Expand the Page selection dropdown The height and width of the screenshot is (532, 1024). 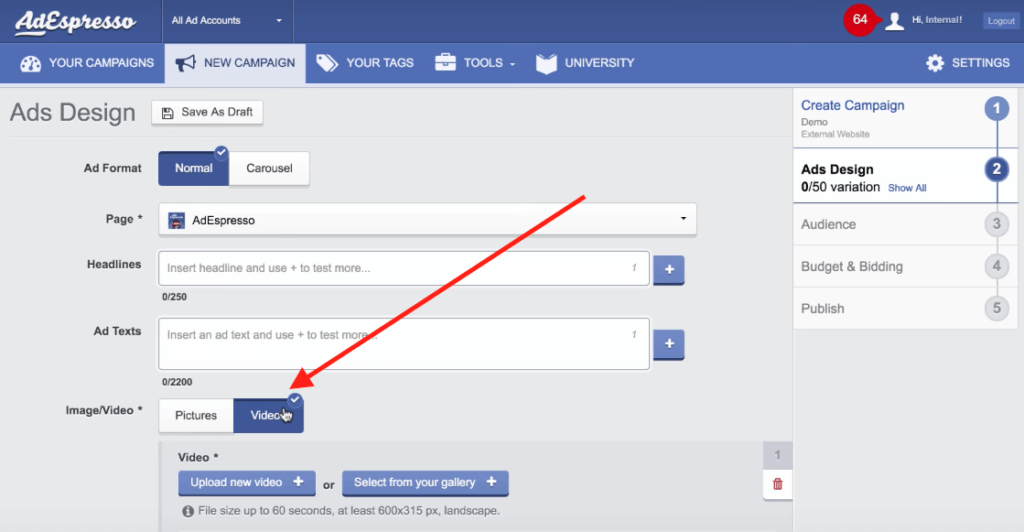(x=427, y=219)
